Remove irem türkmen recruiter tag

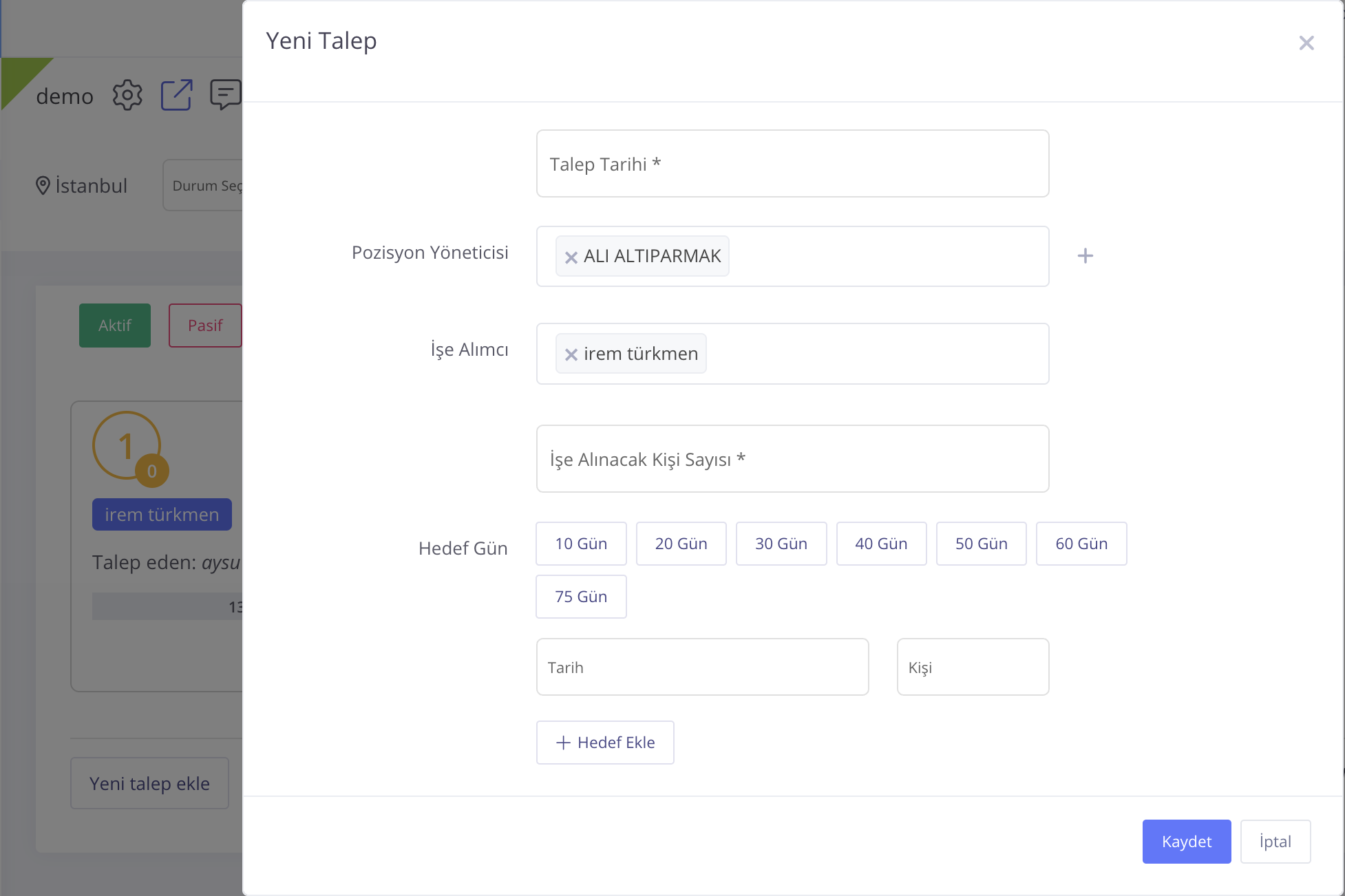point(571,354)
